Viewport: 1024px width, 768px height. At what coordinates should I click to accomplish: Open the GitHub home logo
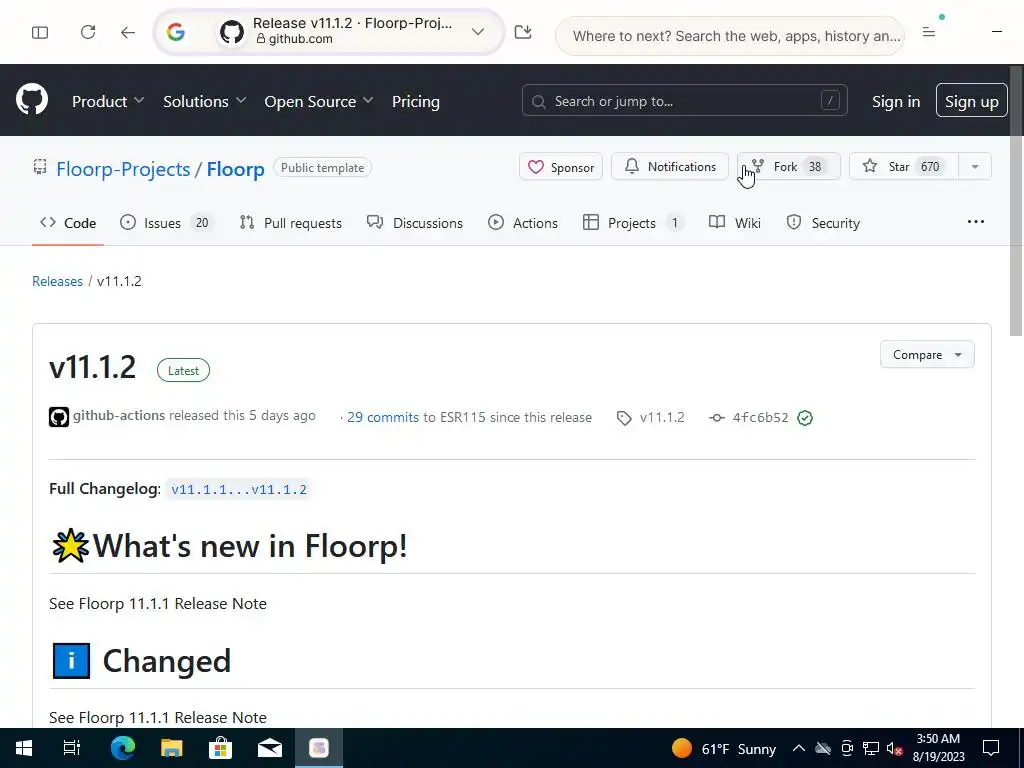pos(32,99)
